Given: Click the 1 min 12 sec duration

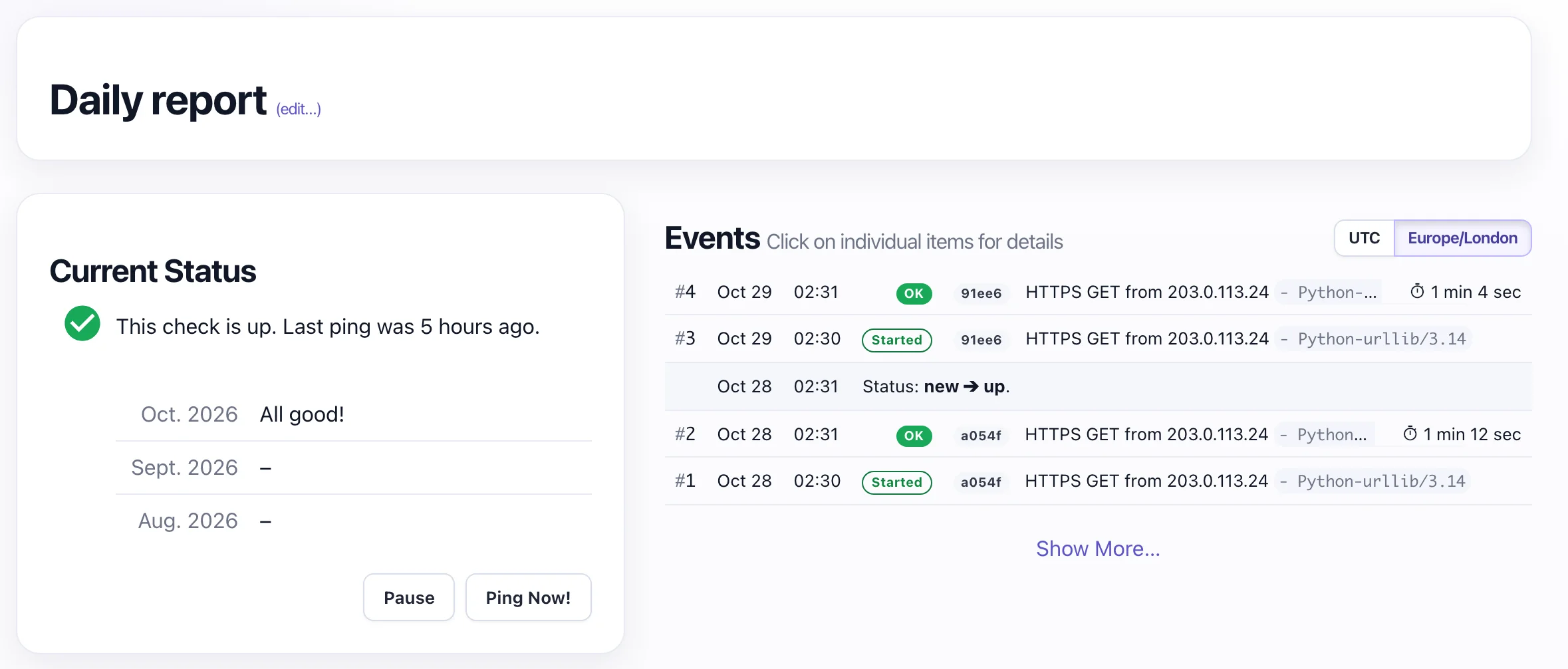Looking at the screenshot, I should coord(1472,434).
